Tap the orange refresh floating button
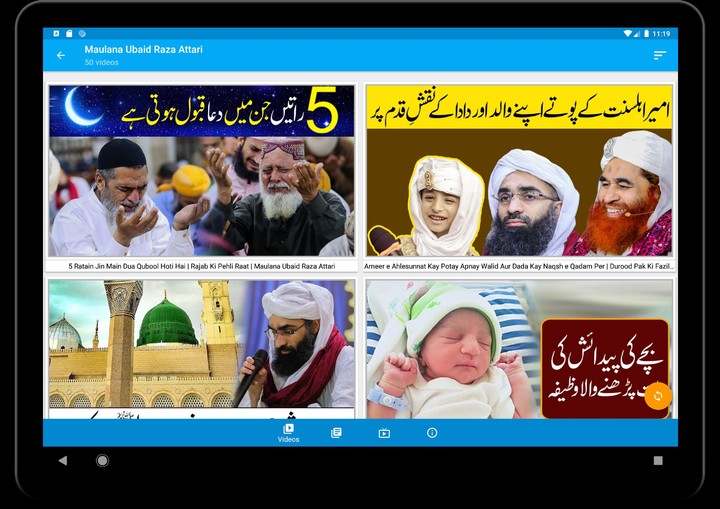Image resolution: width=720 pixels, height=509 pixels. pos(658,396)
